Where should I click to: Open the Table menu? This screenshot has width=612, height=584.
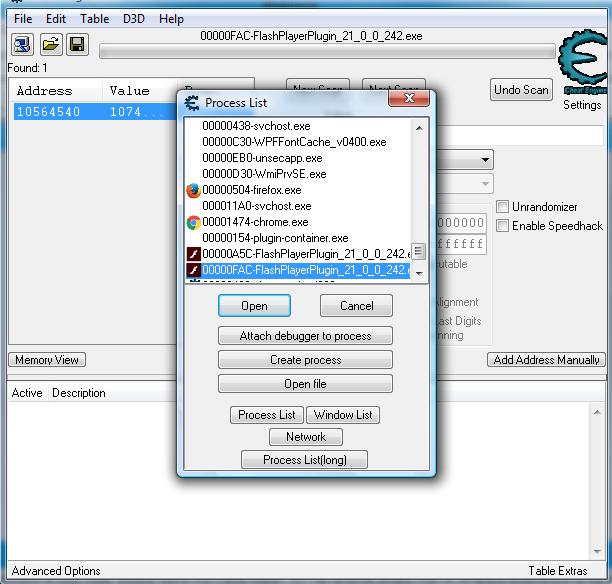click(95, 19)
